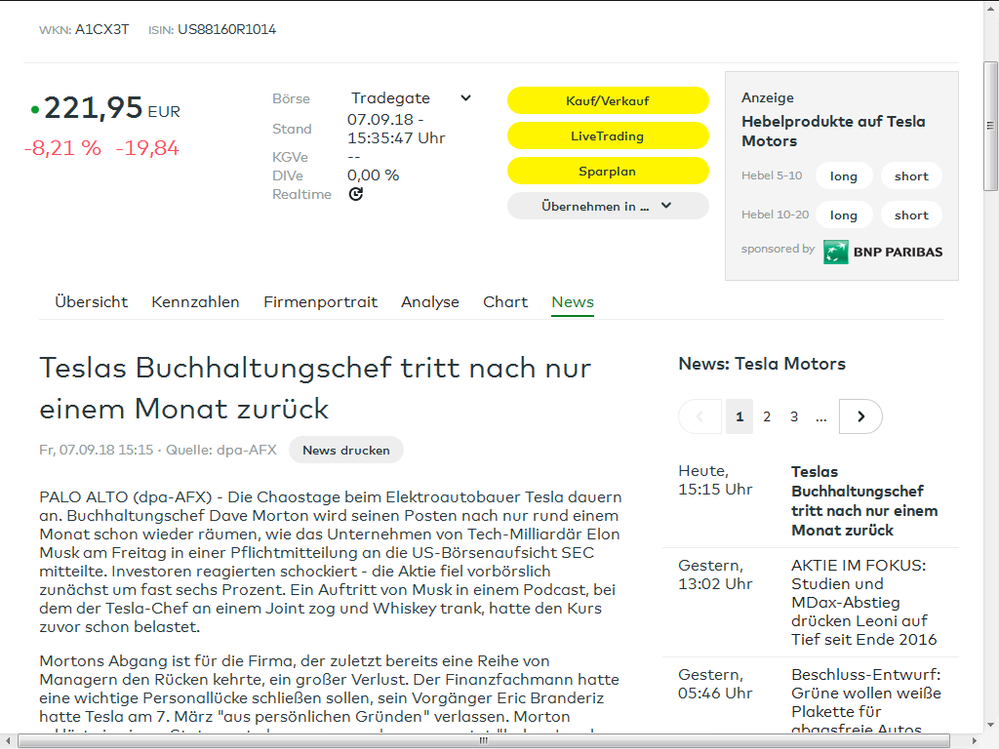Image resolution: width=999 pixels, height=749 pixels.
Task: Open the pagination ellipsis selector
Action: (x=821, y=416)
